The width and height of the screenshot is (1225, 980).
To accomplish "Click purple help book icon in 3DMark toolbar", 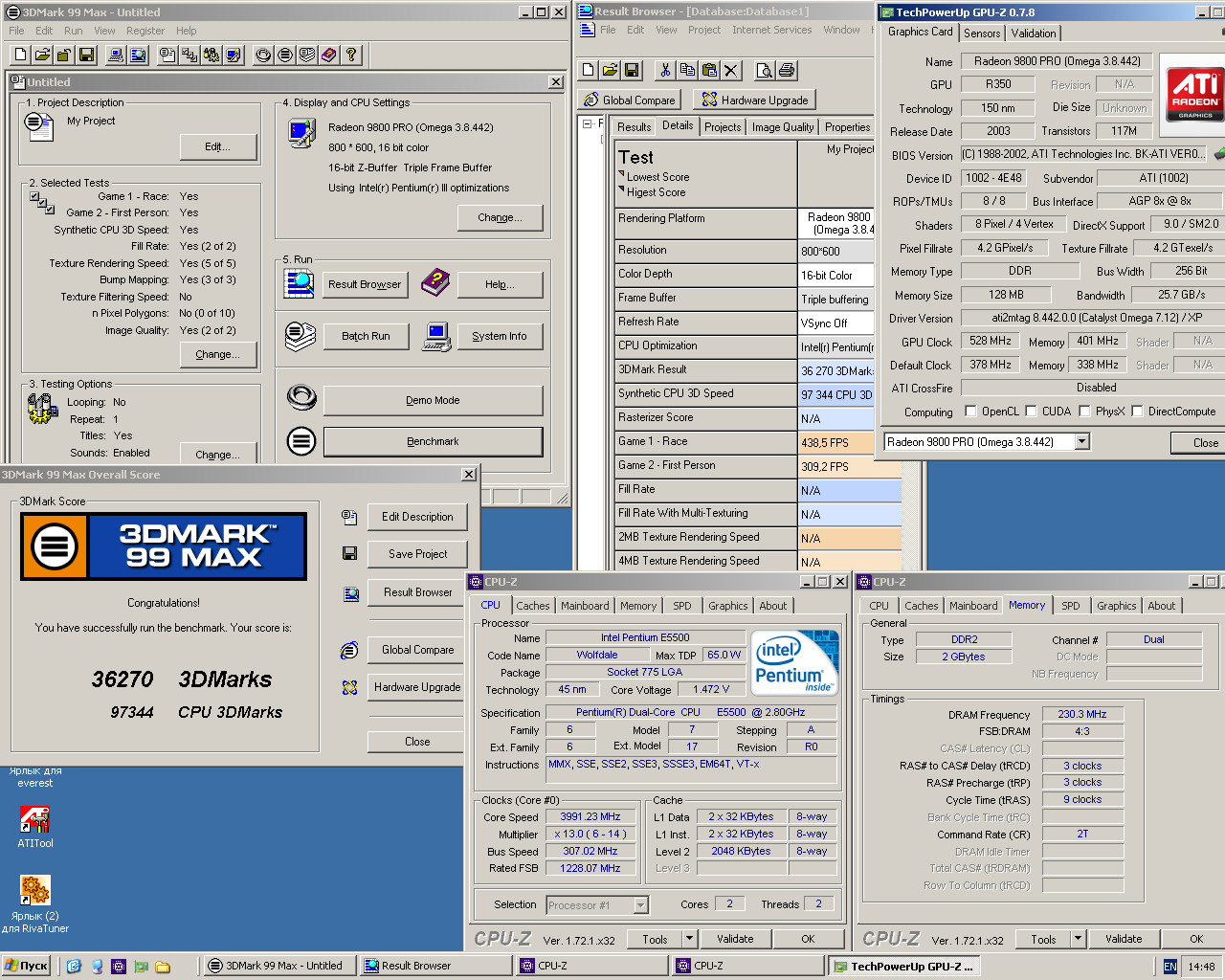I will click(x=329, y=55).
